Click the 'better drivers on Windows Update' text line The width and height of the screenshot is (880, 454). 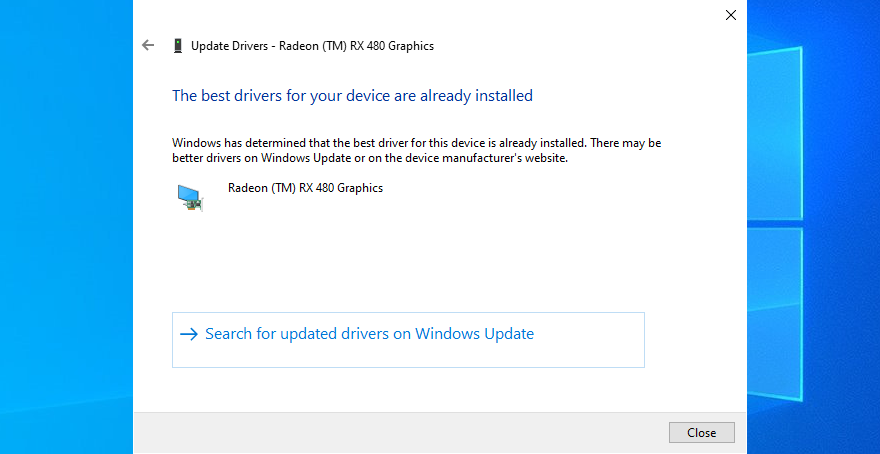tap(370, 158)
